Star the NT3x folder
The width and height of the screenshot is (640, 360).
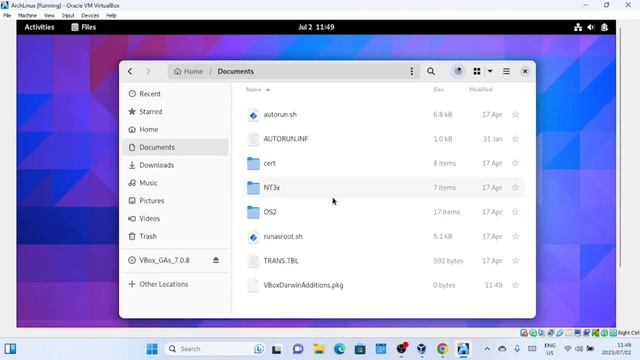point(515,188)
